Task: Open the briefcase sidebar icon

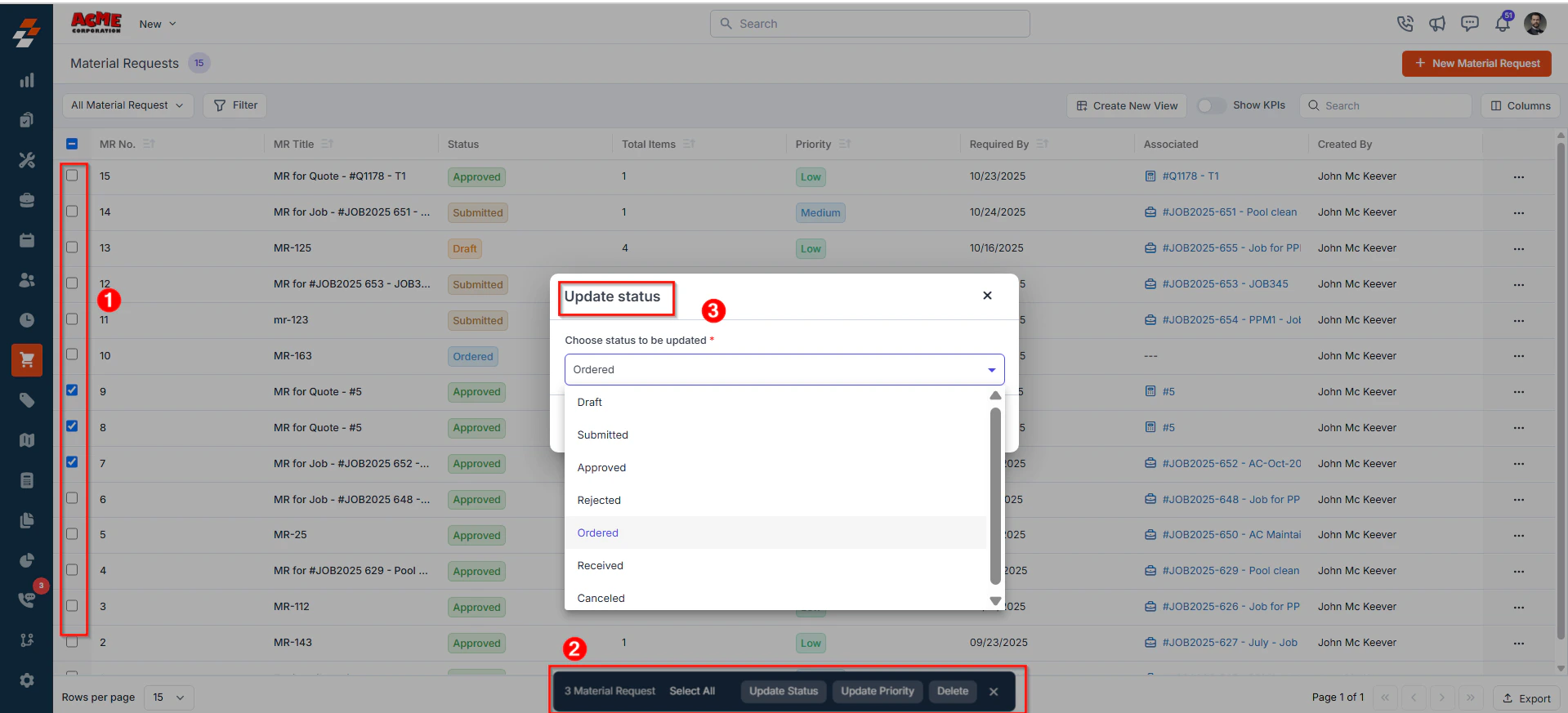Action: pyautogui.click(x=27, y=200)
